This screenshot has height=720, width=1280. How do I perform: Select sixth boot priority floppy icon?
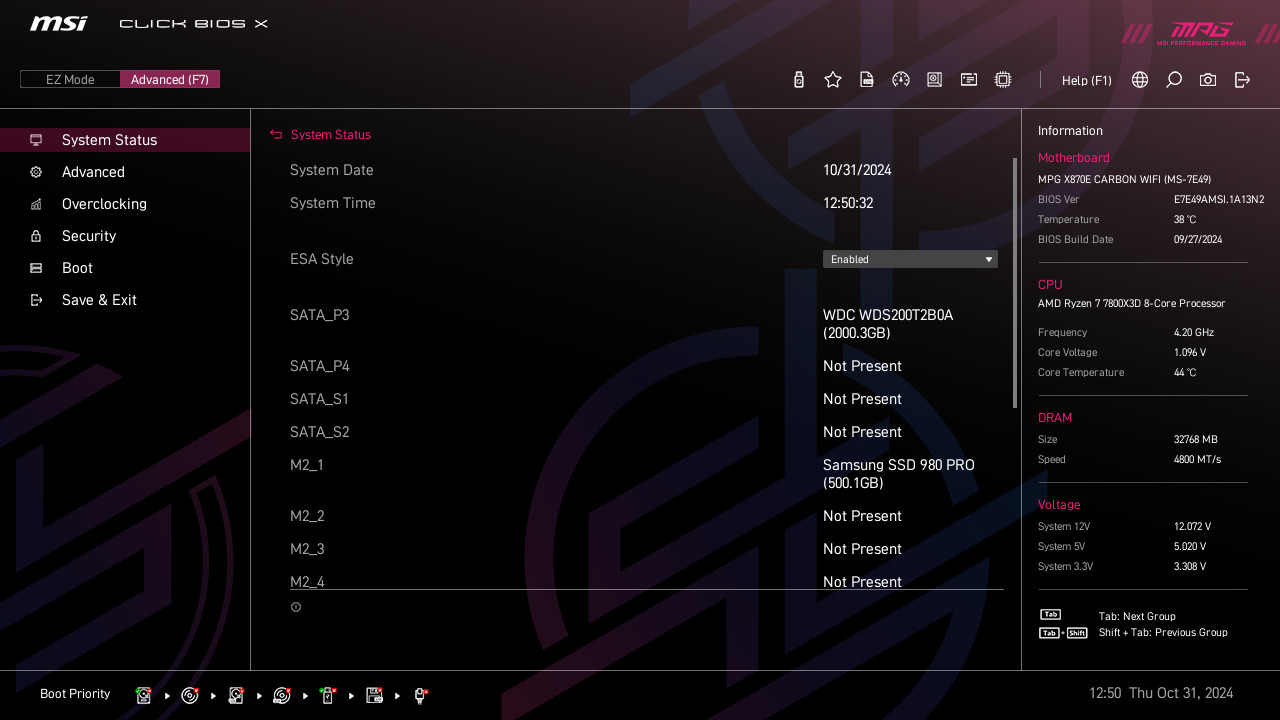374,695
